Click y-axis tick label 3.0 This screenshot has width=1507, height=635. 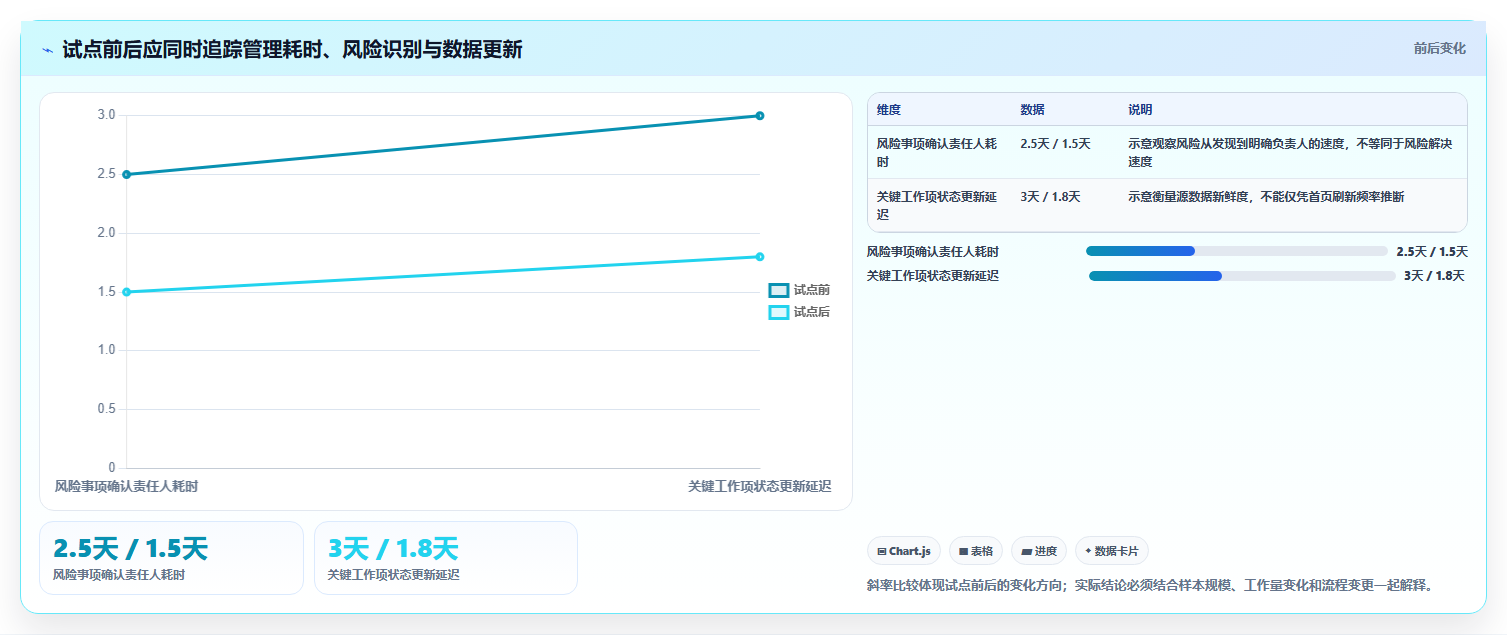tap(106, 115)
